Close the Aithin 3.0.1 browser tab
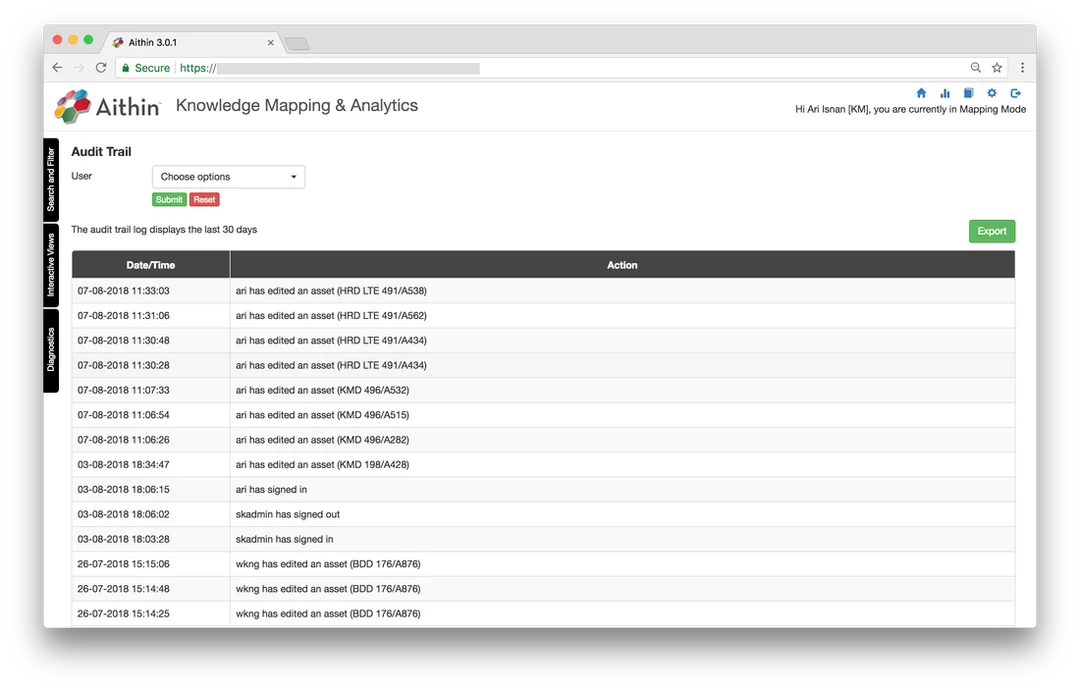Screen dimensions: 1080x690 (271, 43)
